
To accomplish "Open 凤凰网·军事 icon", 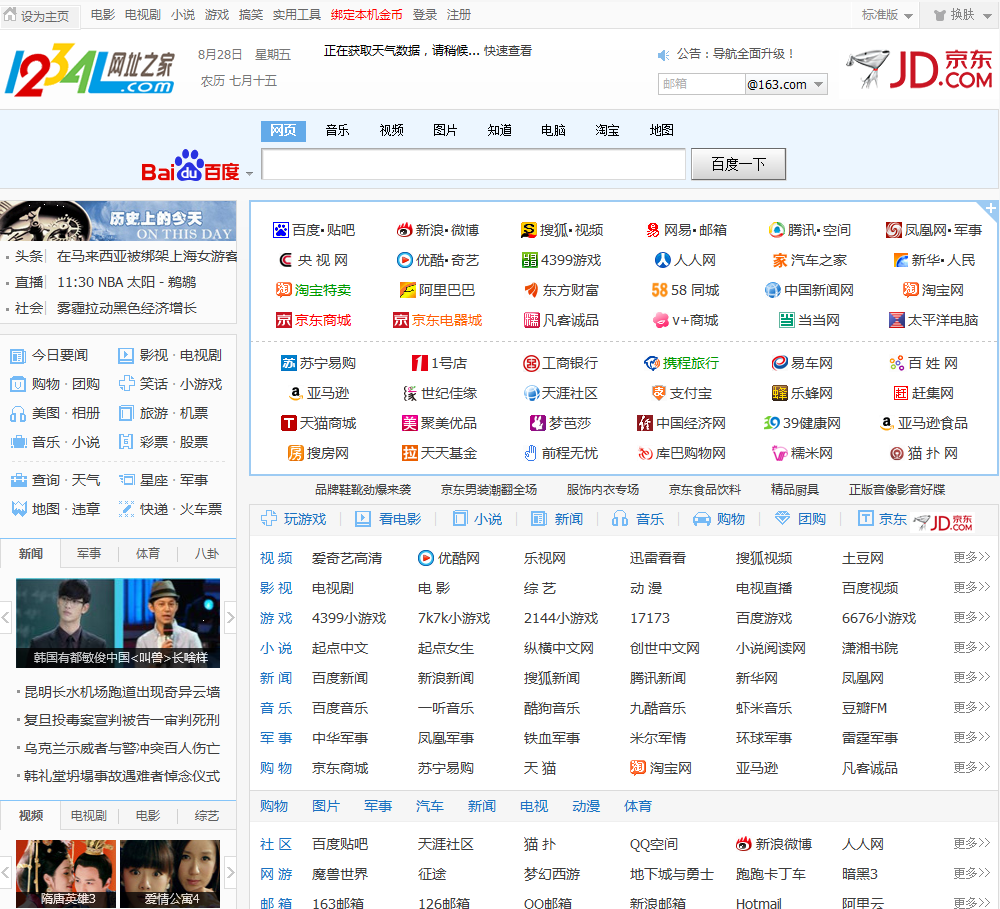I will 893,230.
